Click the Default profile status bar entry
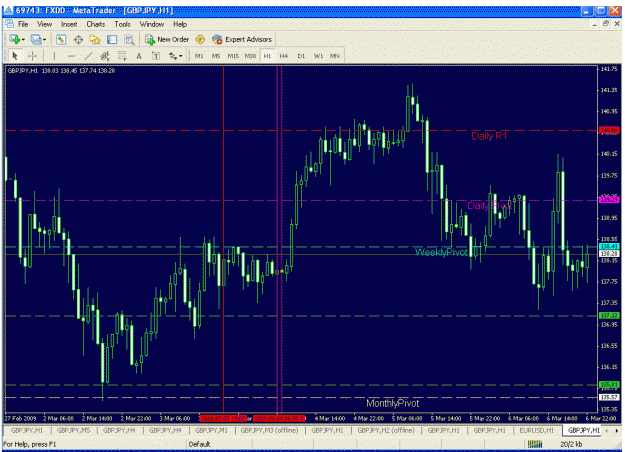Viewport: 625px width, 452px height. click(199, 444)
